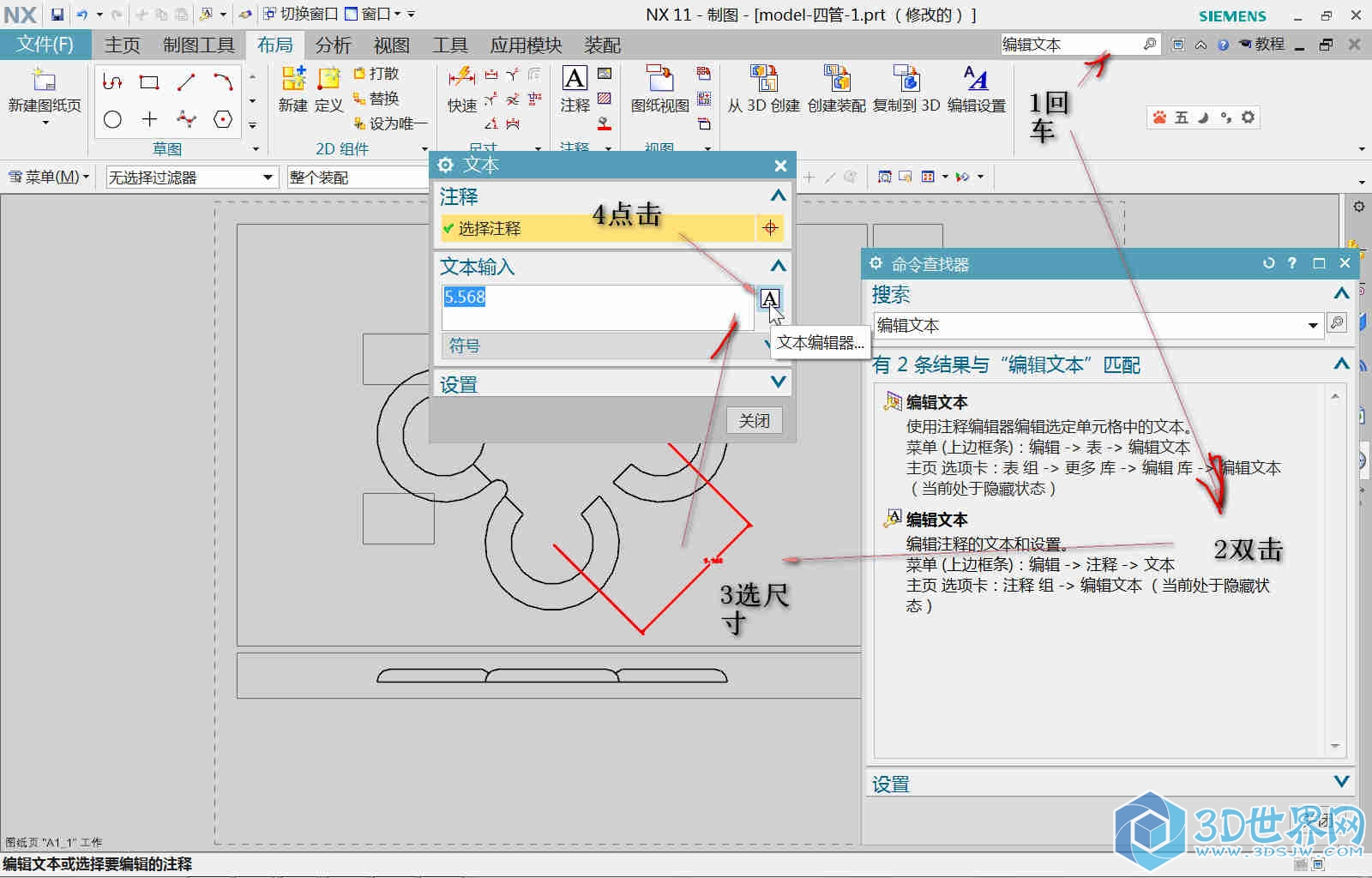Image resolution: width=1372 pixels, height=878 pixels.
Task: Click the 新建图纸页 new sheet icon
Action: point(44,81)
